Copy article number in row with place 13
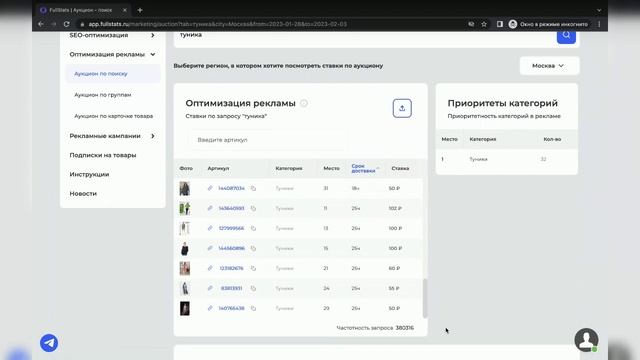This screenshot has width=640, height=360. click(253, 228)
